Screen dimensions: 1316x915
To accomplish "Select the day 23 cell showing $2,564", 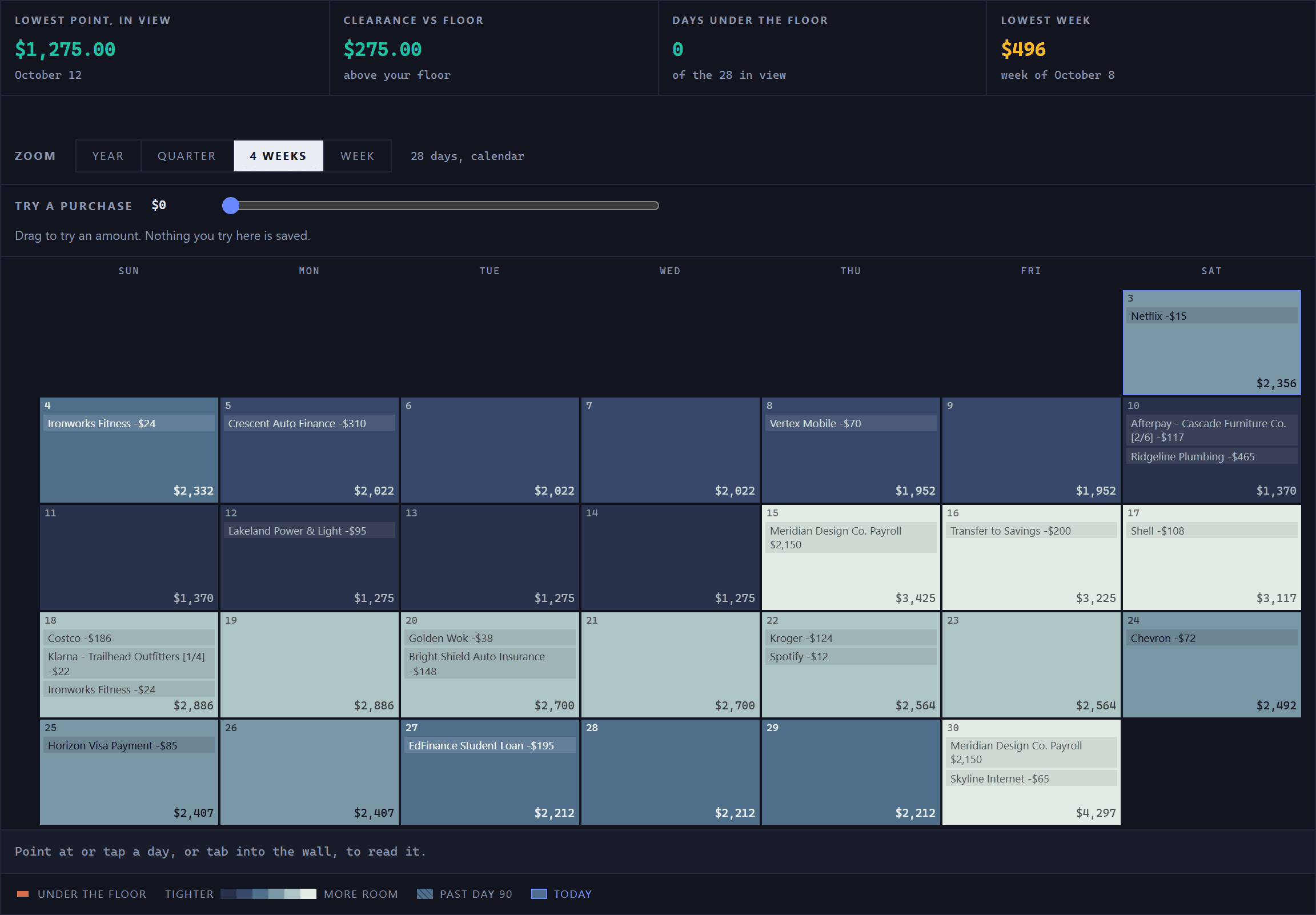I will 1031,665.
